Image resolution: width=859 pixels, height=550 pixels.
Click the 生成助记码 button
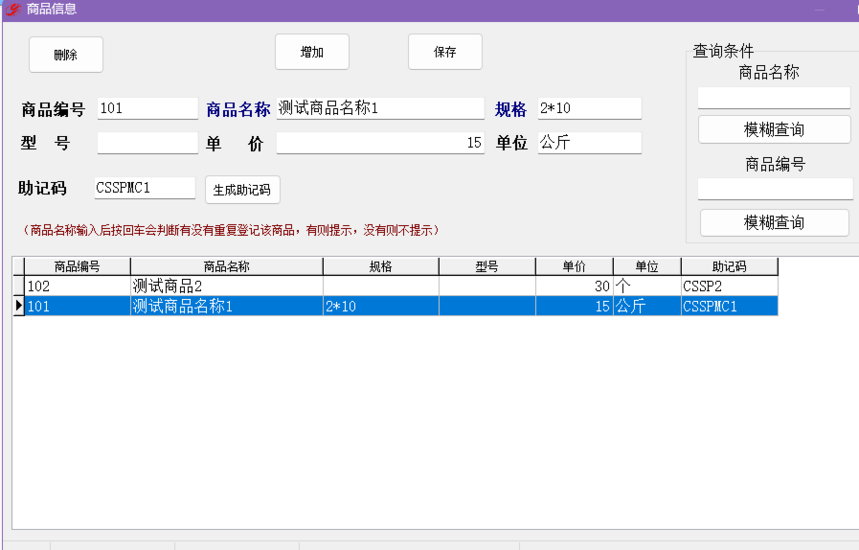click(242, 190)
